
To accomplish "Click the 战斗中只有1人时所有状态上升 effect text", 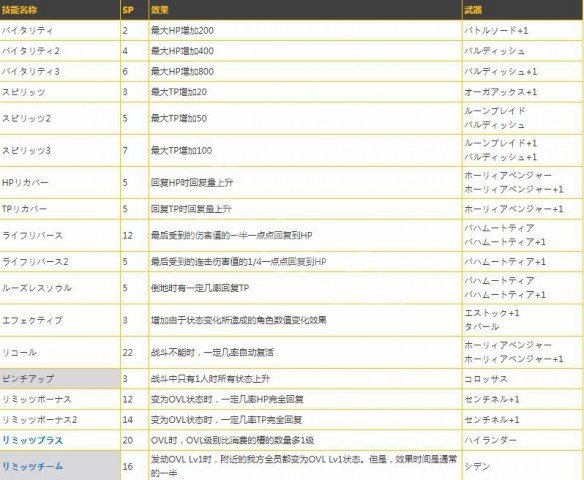I will point(210,379).
